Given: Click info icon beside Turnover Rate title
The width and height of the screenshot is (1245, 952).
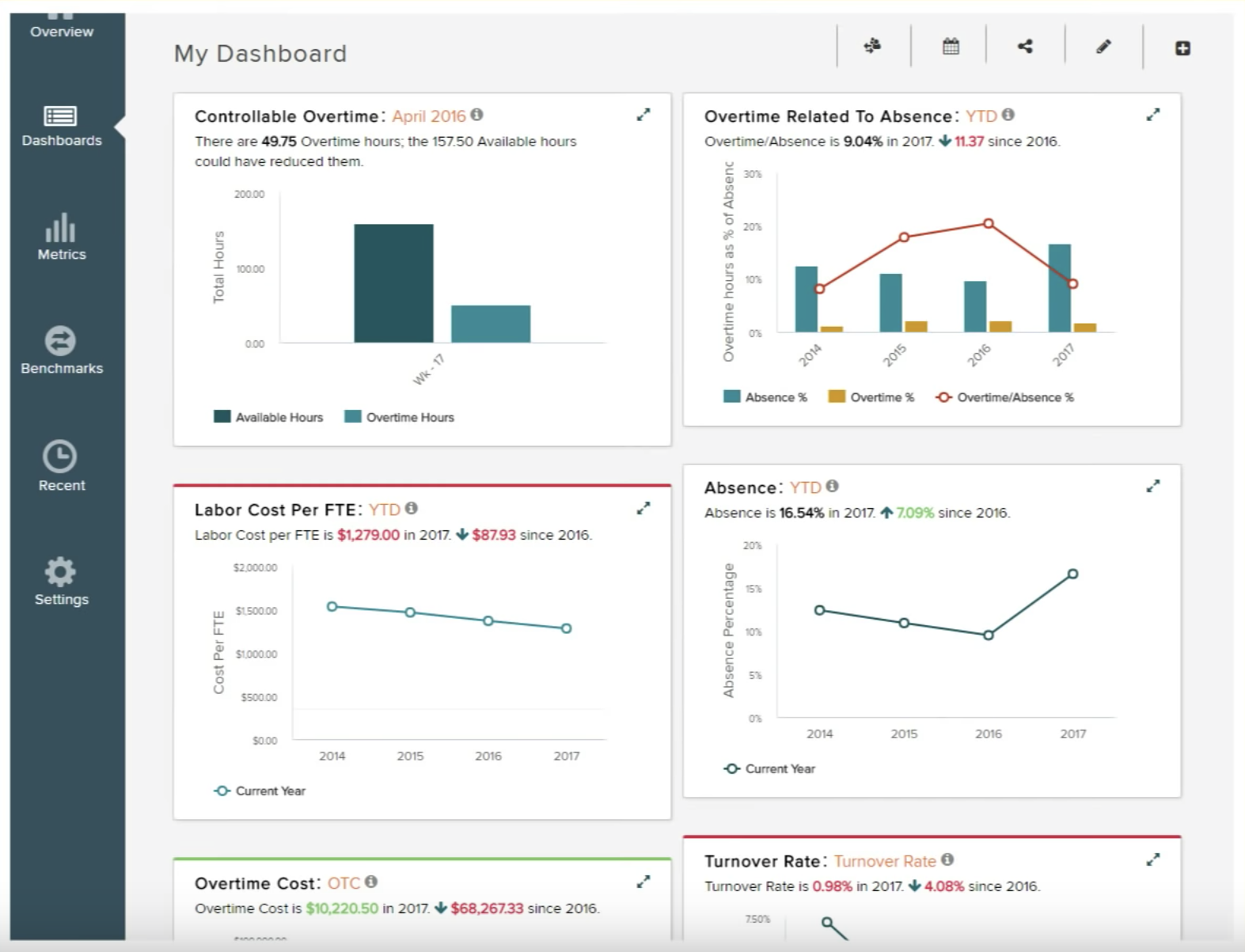Looking at the screenshot, I should pos(947,859).
